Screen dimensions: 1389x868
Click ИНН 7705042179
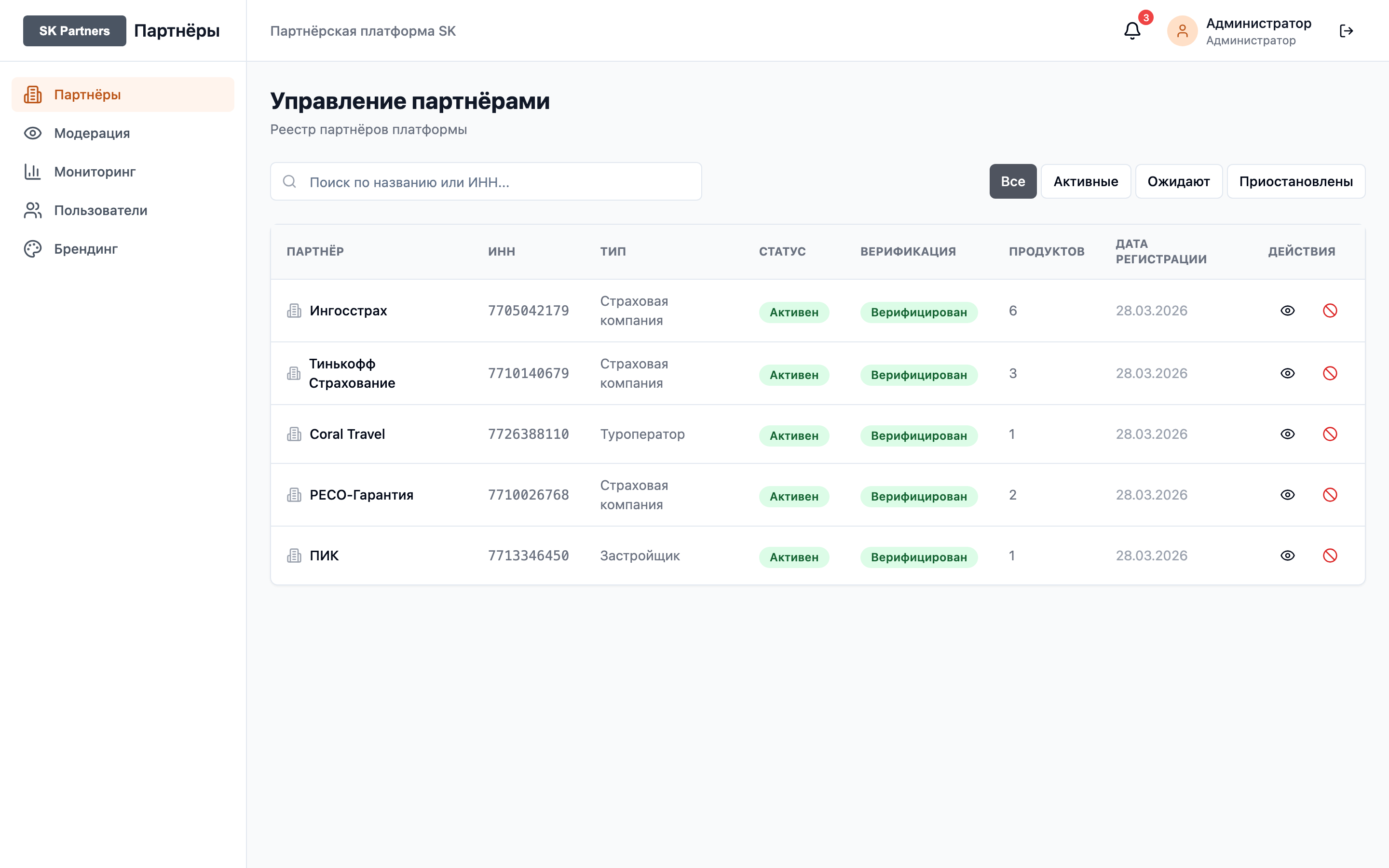pos(528,311)
